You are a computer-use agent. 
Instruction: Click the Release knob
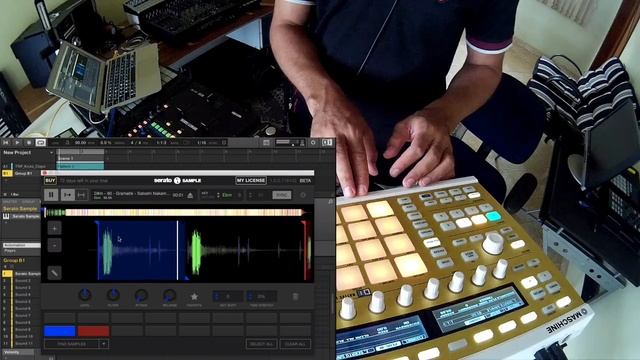click(x=169, y=295)
